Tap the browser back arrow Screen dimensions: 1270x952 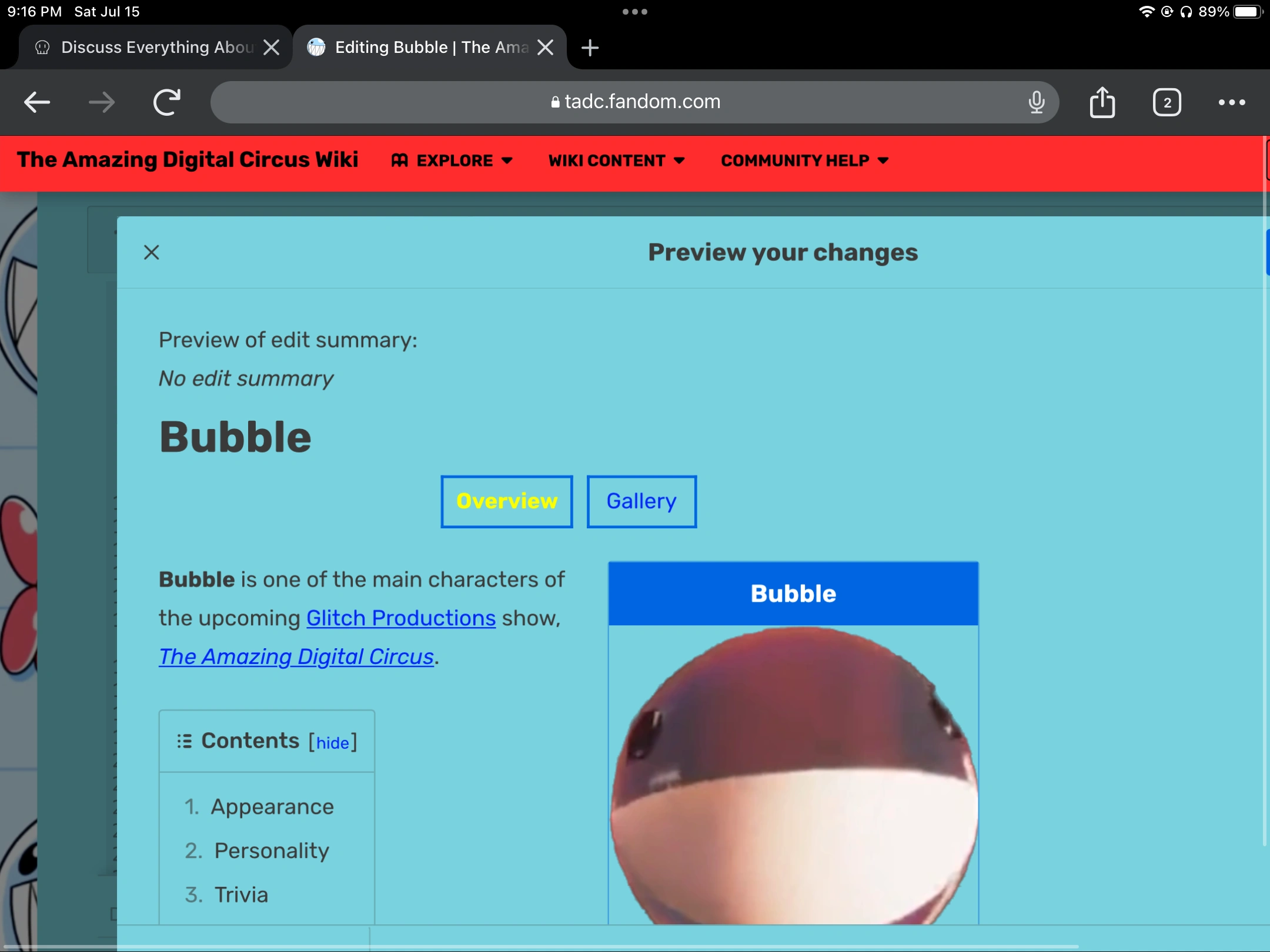[x=37, y=102]
